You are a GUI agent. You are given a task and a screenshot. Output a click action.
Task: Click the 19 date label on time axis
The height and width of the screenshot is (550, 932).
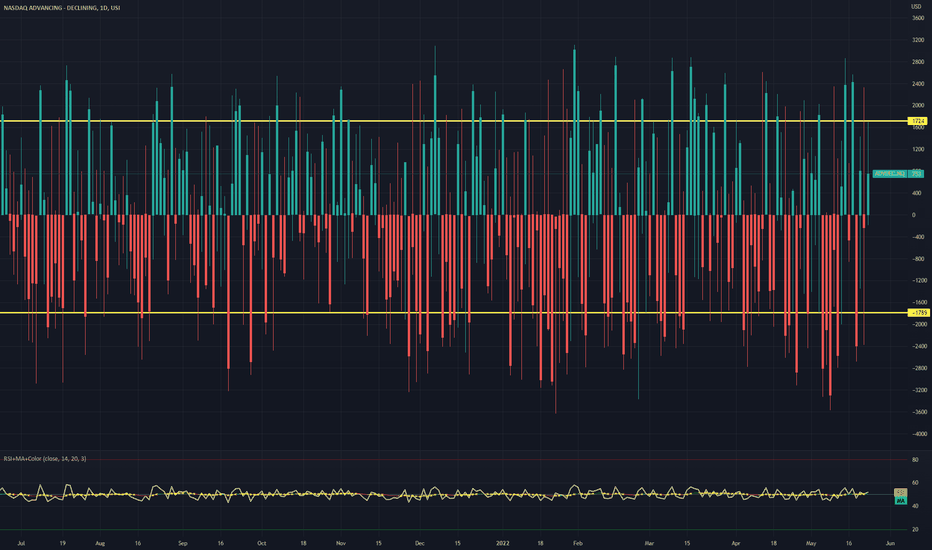coord(62,543)
